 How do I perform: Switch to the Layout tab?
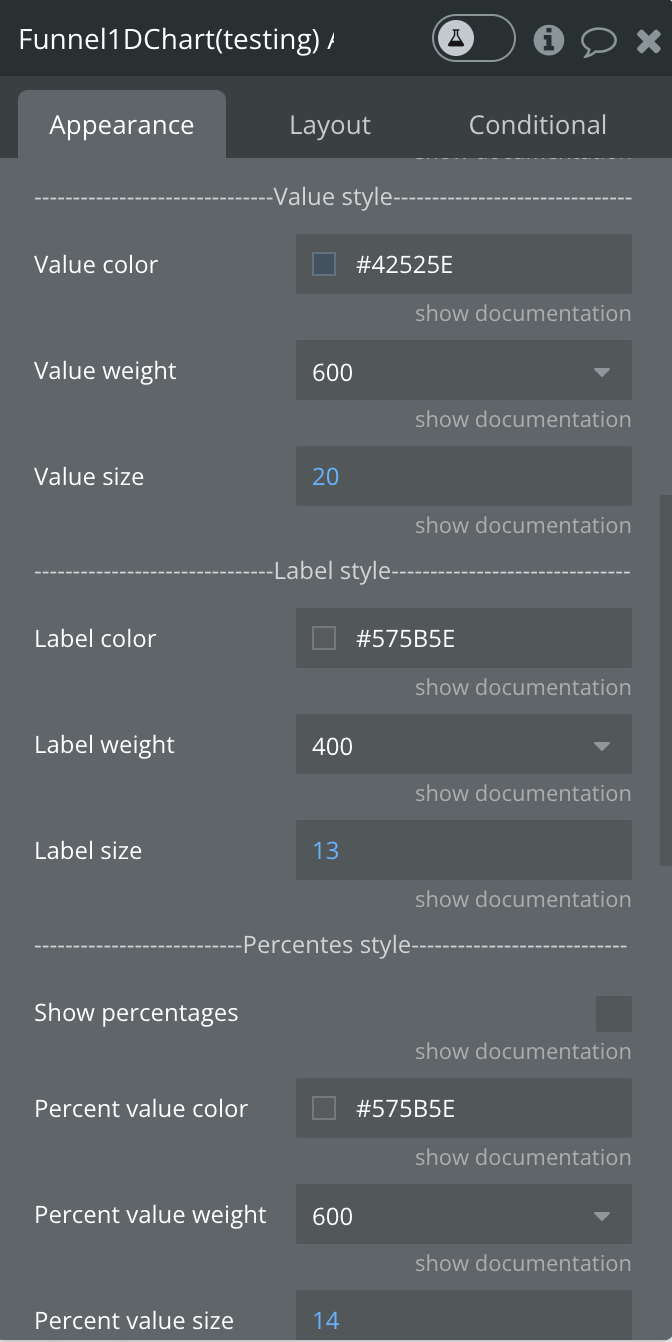(330, 125)
